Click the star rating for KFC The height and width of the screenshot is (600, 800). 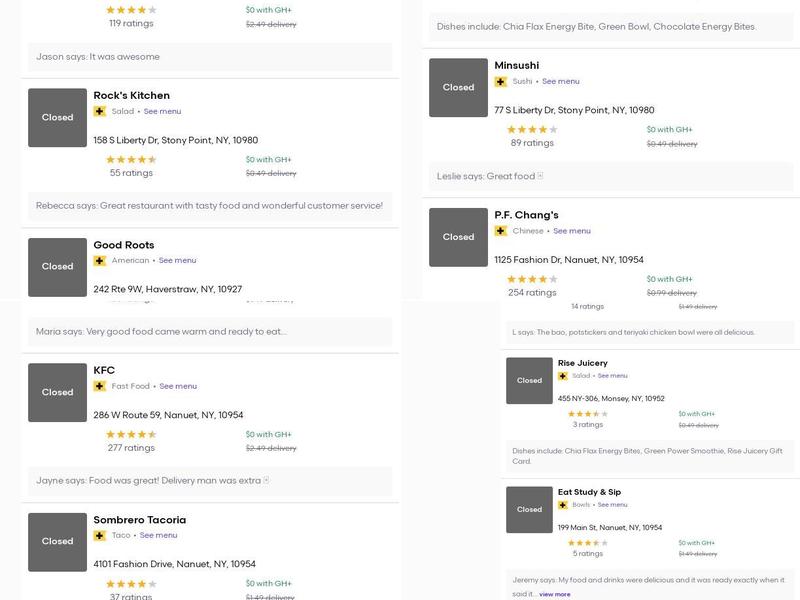click(x=131, y=434)
